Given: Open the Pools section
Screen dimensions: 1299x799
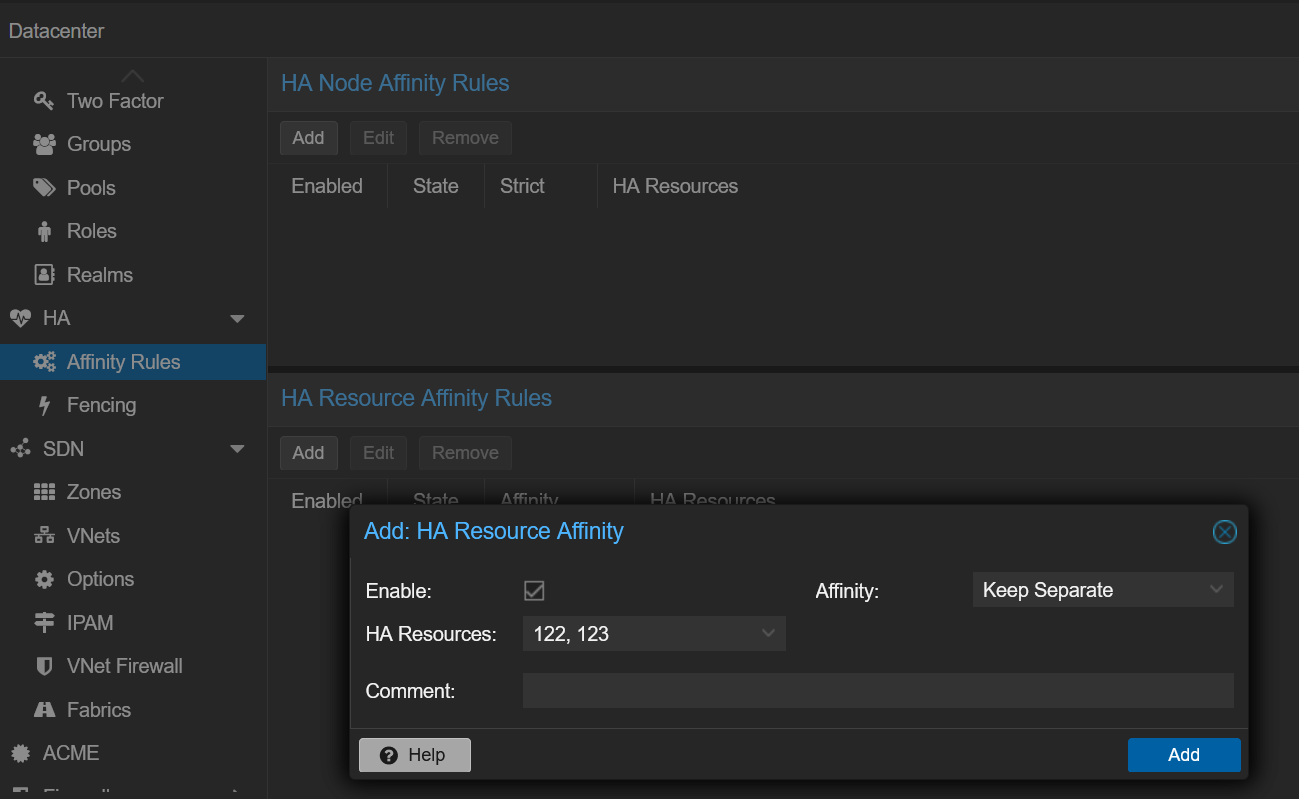Looking at the screenshot, I should point(89,187).
